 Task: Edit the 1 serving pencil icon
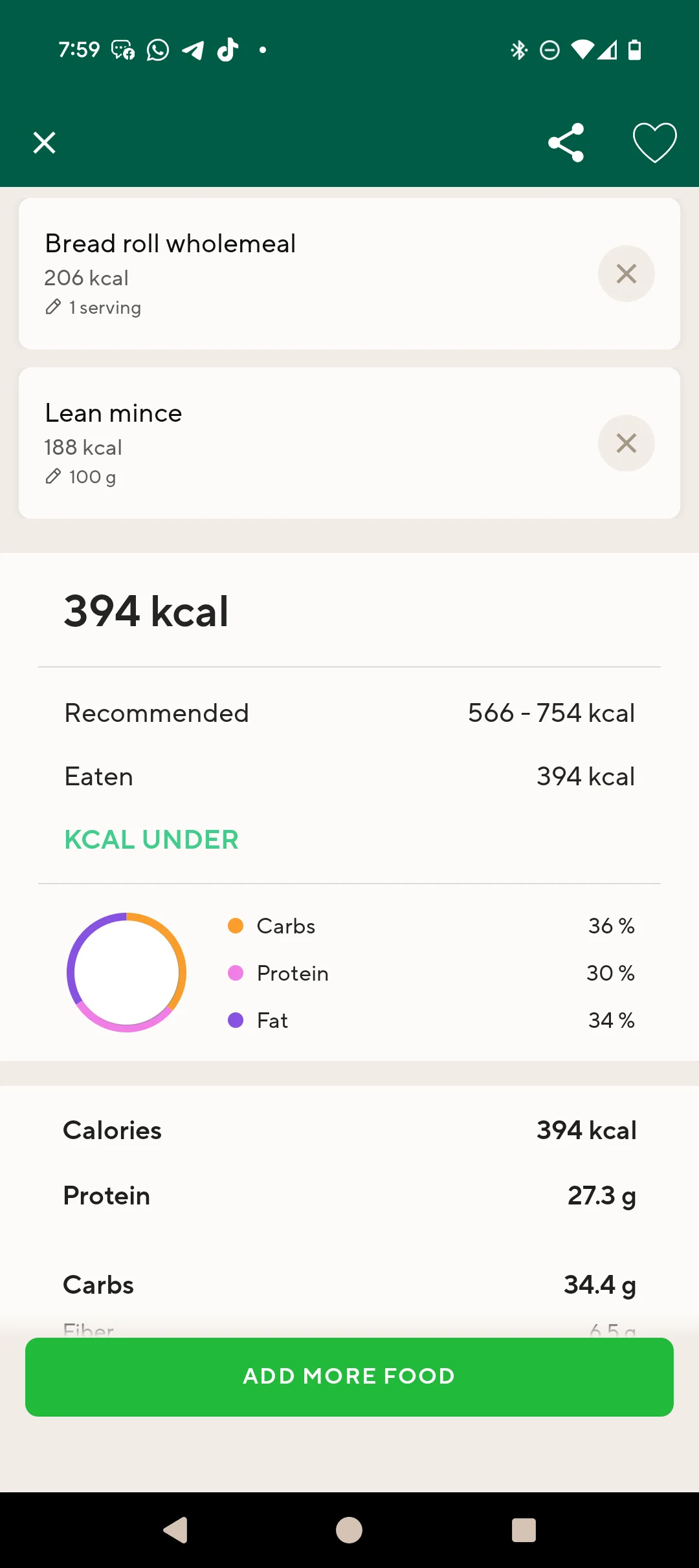pos(53,307)
